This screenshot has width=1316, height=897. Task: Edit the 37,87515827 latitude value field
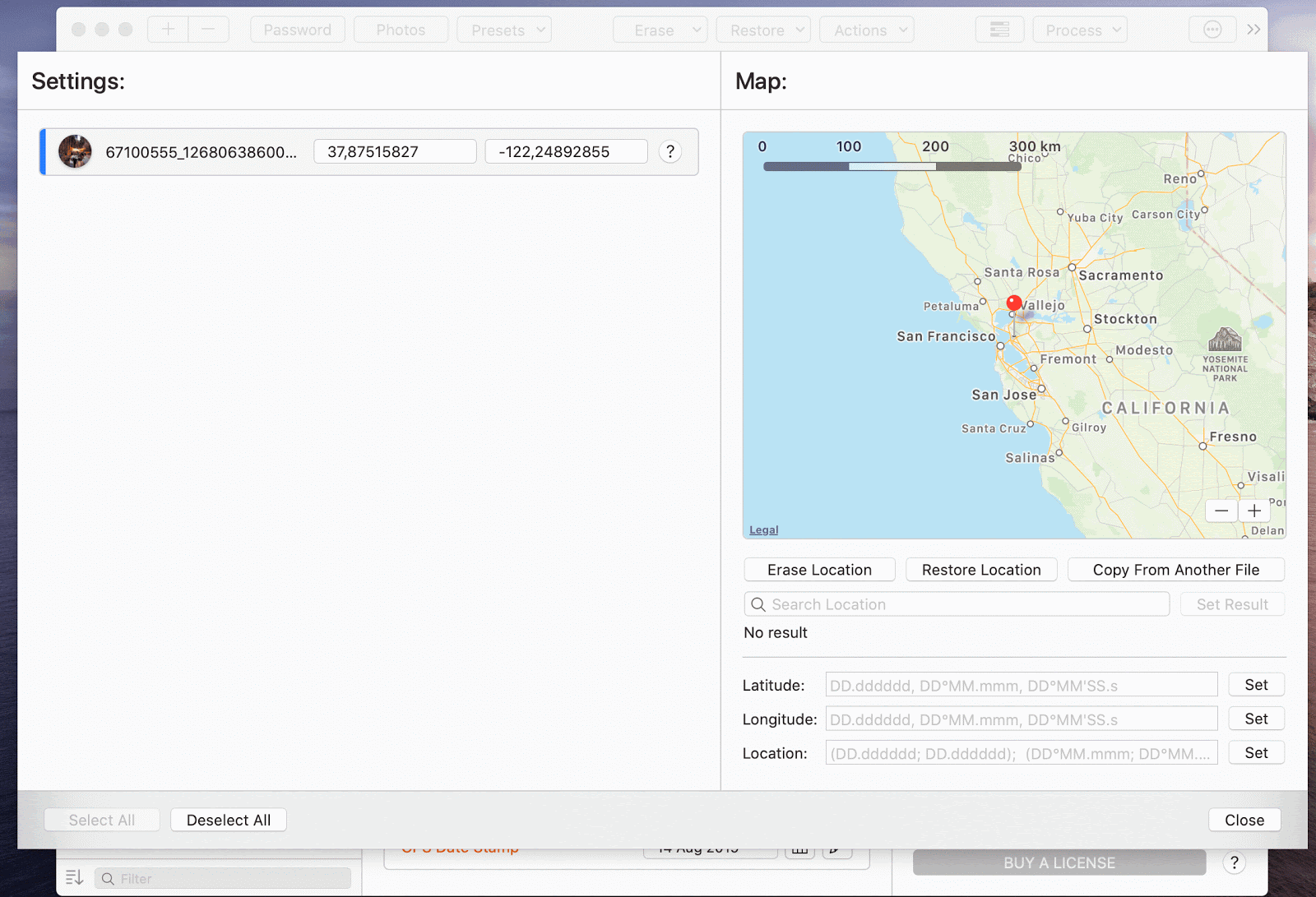[x=395, y=152]
